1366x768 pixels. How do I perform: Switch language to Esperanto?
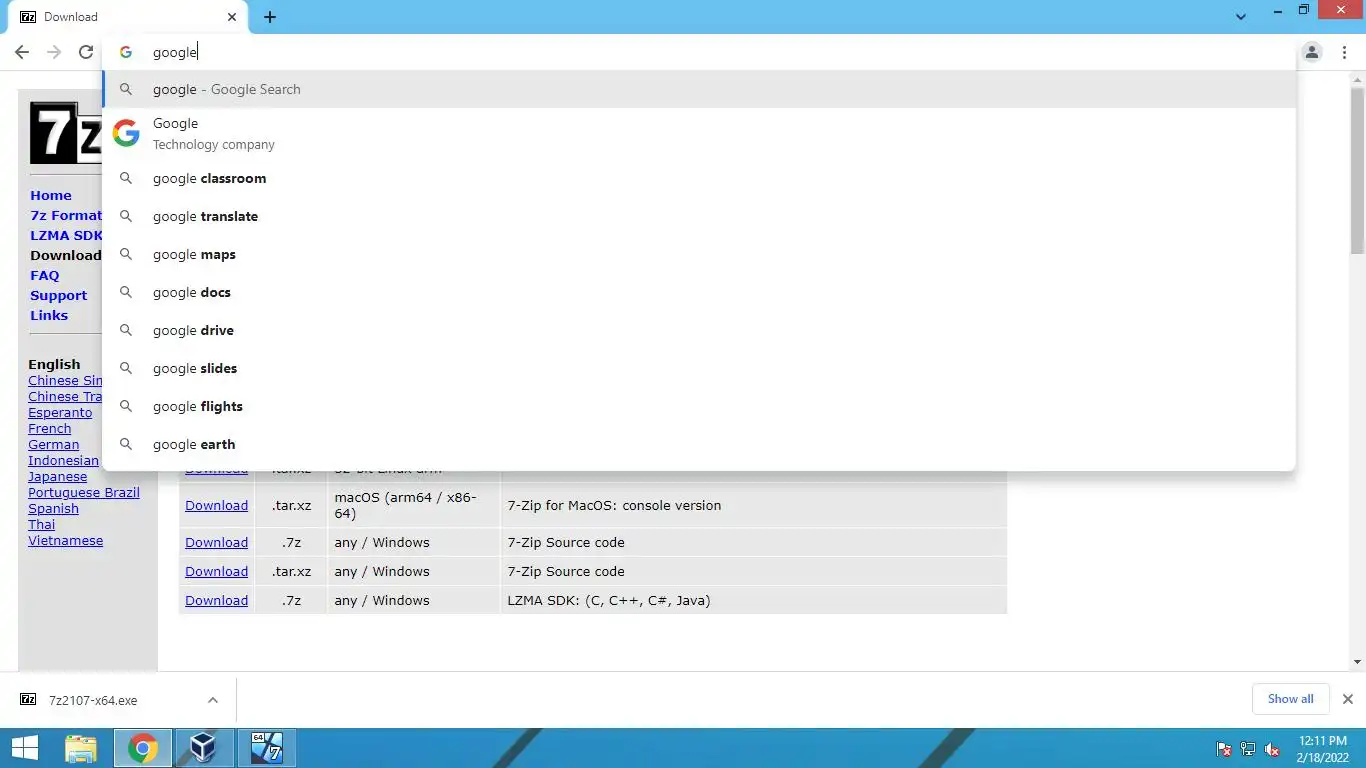tap(60, 412)
